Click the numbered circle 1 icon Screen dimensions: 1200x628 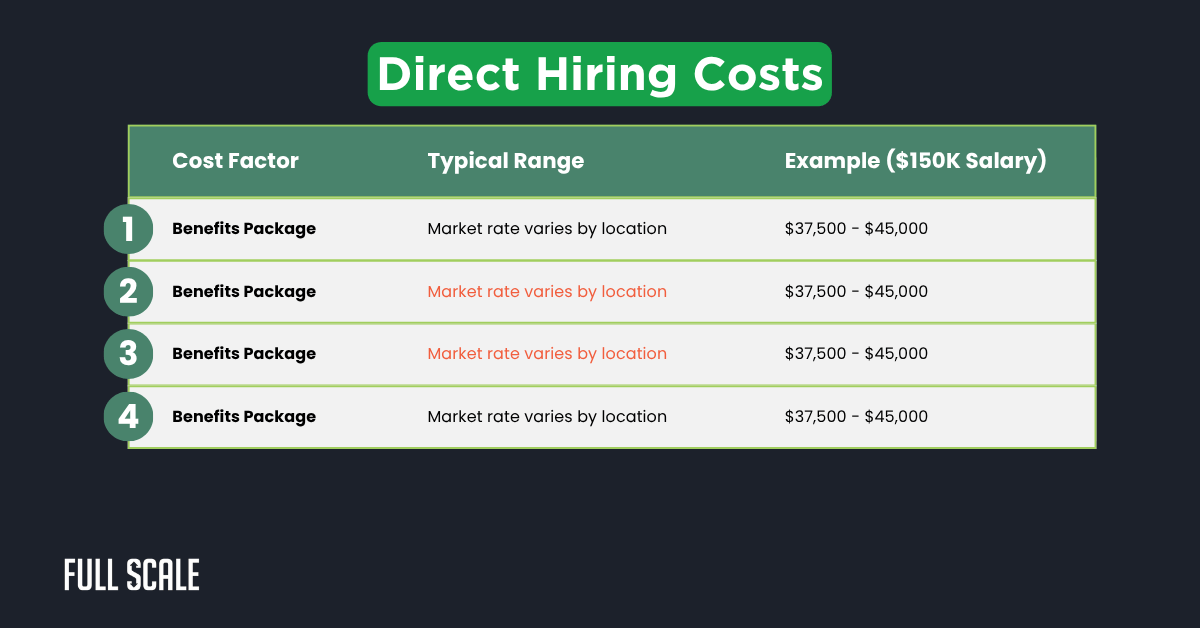pyautogui.click(x=128, y=228)
